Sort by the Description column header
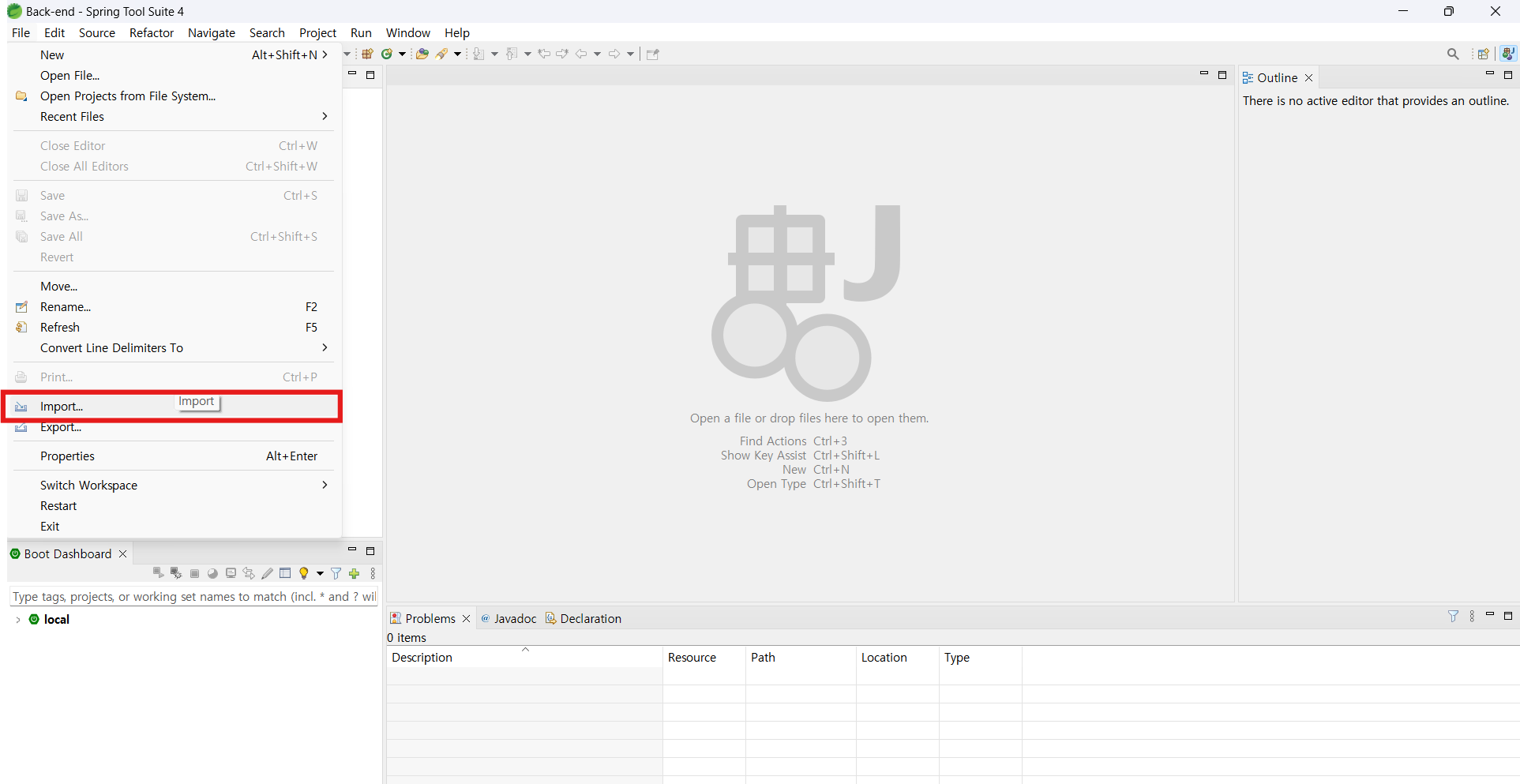This screenshot has height=784, width=1520. point(524,658)
